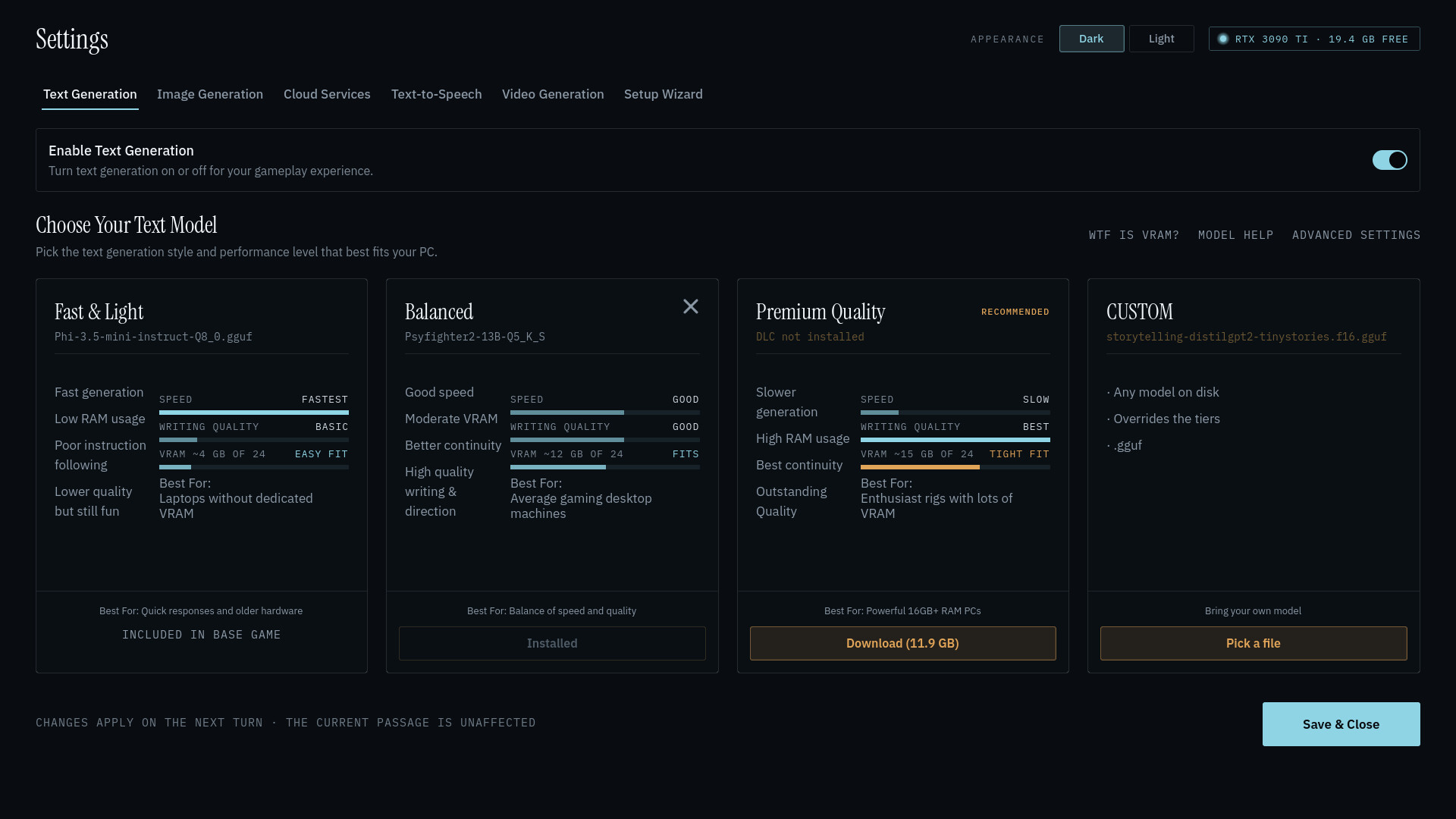Click the Fast & Light SPEED bar
Viewport: 1456px width, 819px height.
coord(254,413)
